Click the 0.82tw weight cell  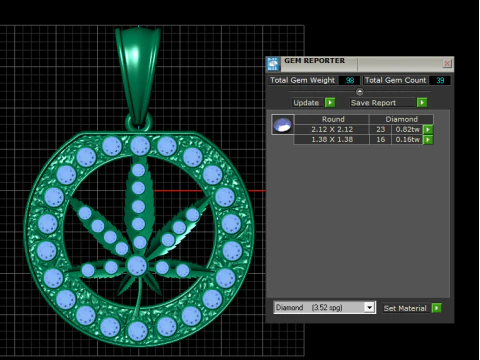pyautogui.click(x=407, y=129)
